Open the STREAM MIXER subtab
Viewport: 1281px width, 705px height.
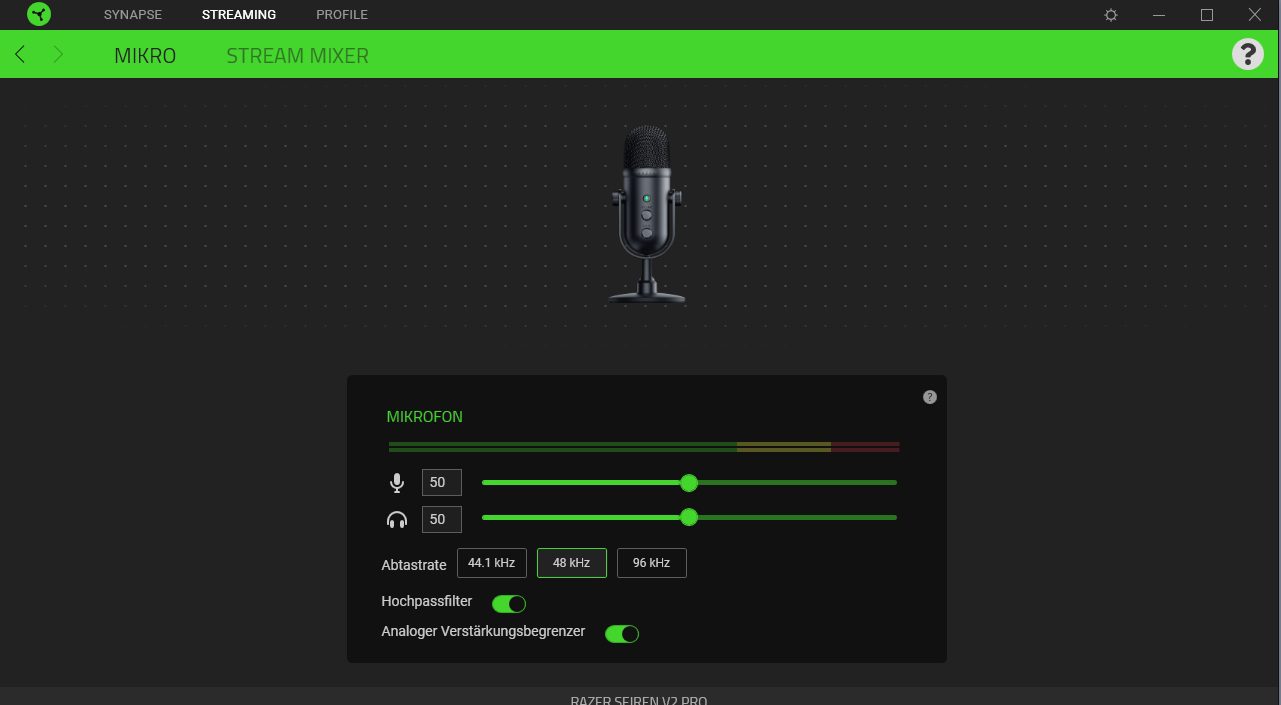(297, 56)
